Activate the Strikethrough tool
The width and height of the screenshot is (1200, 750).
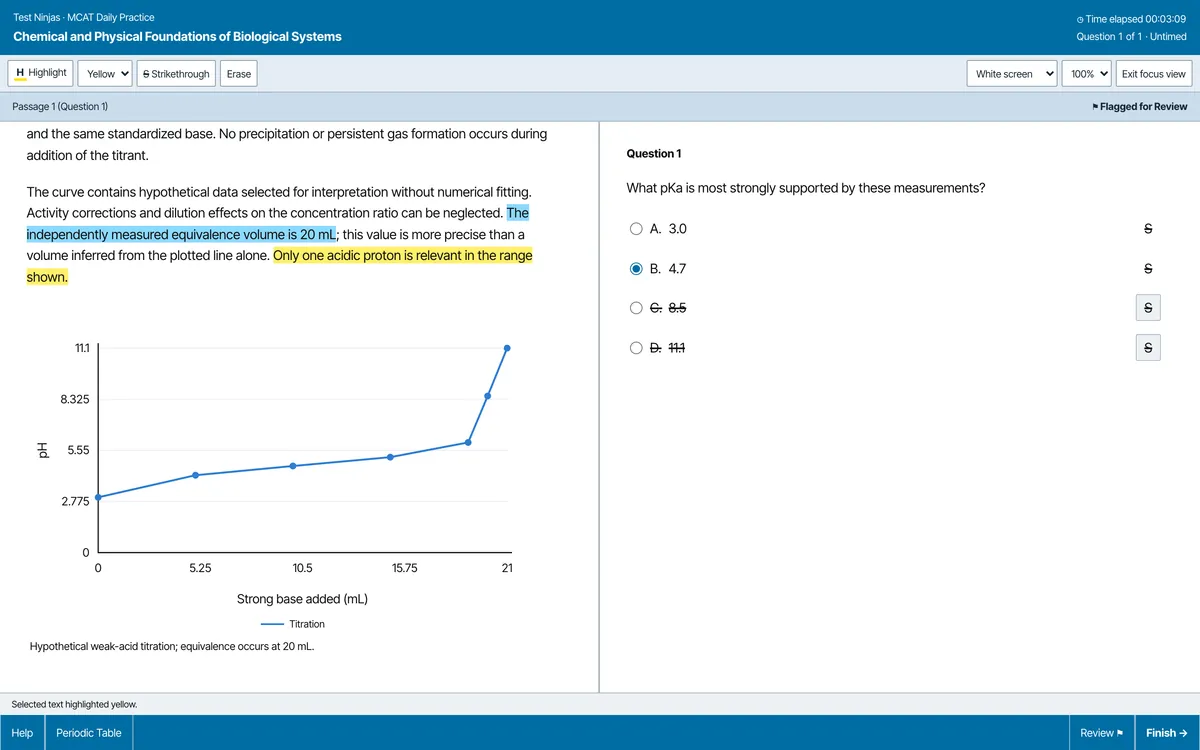176,74
